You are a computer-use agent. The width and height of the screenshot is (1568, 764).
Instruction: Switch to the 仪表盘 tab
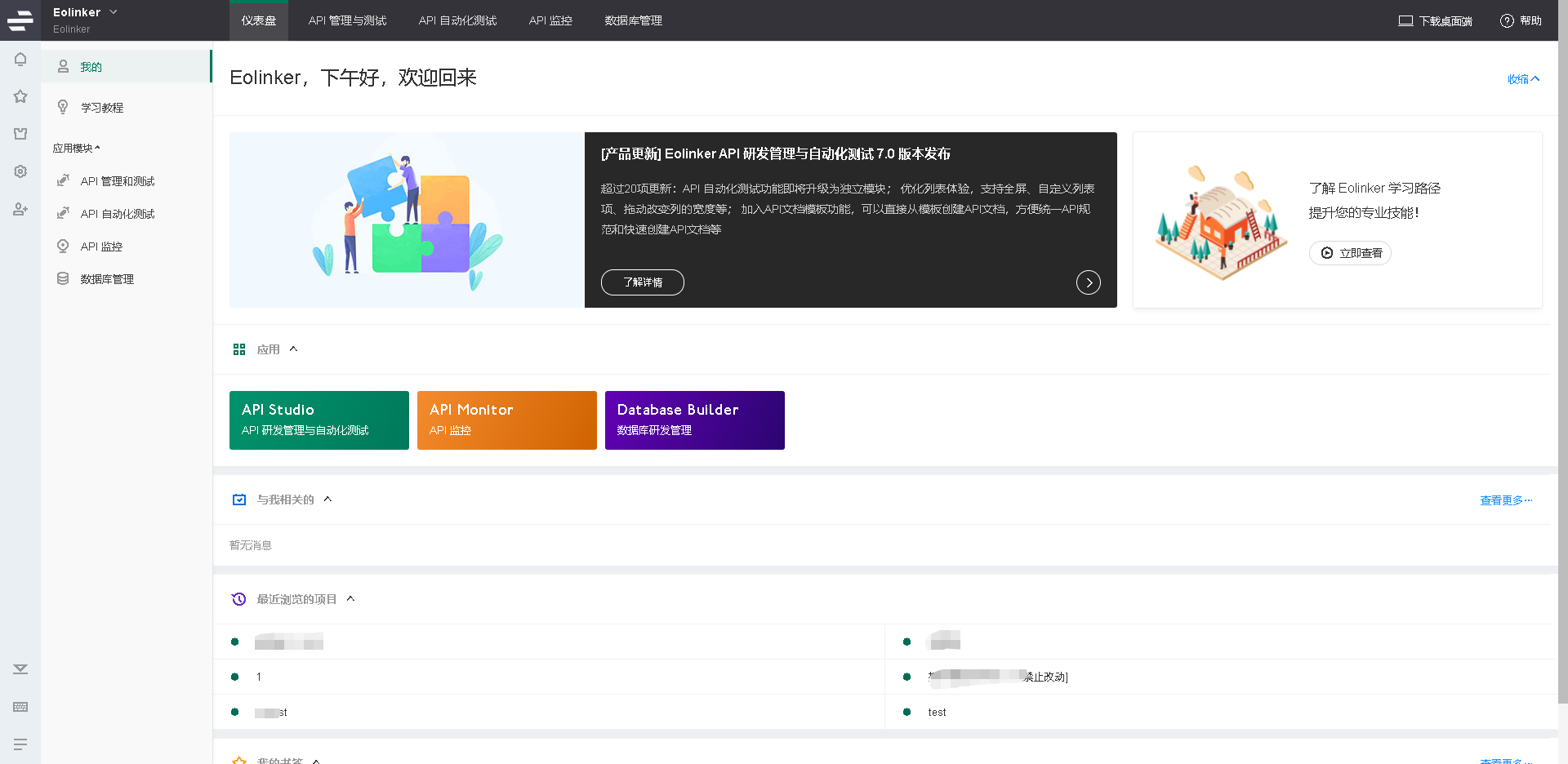(259, 20)
